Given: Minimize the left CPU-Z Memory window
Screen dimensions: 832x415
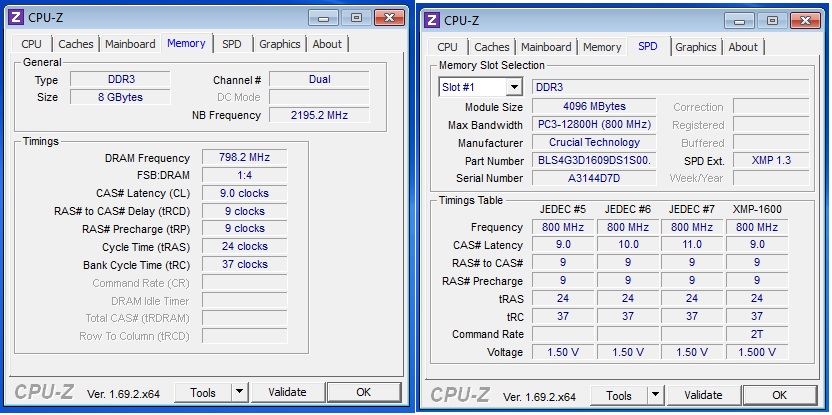Looking at the screenshot, I should tap(324, 18).
